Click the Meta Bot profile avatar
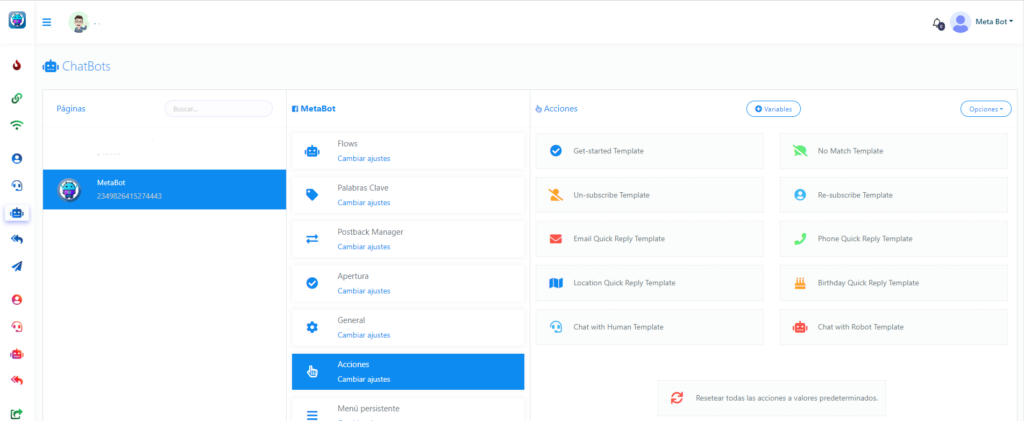1024x421 pixels. pyautogui.click(x=960, y=22)
